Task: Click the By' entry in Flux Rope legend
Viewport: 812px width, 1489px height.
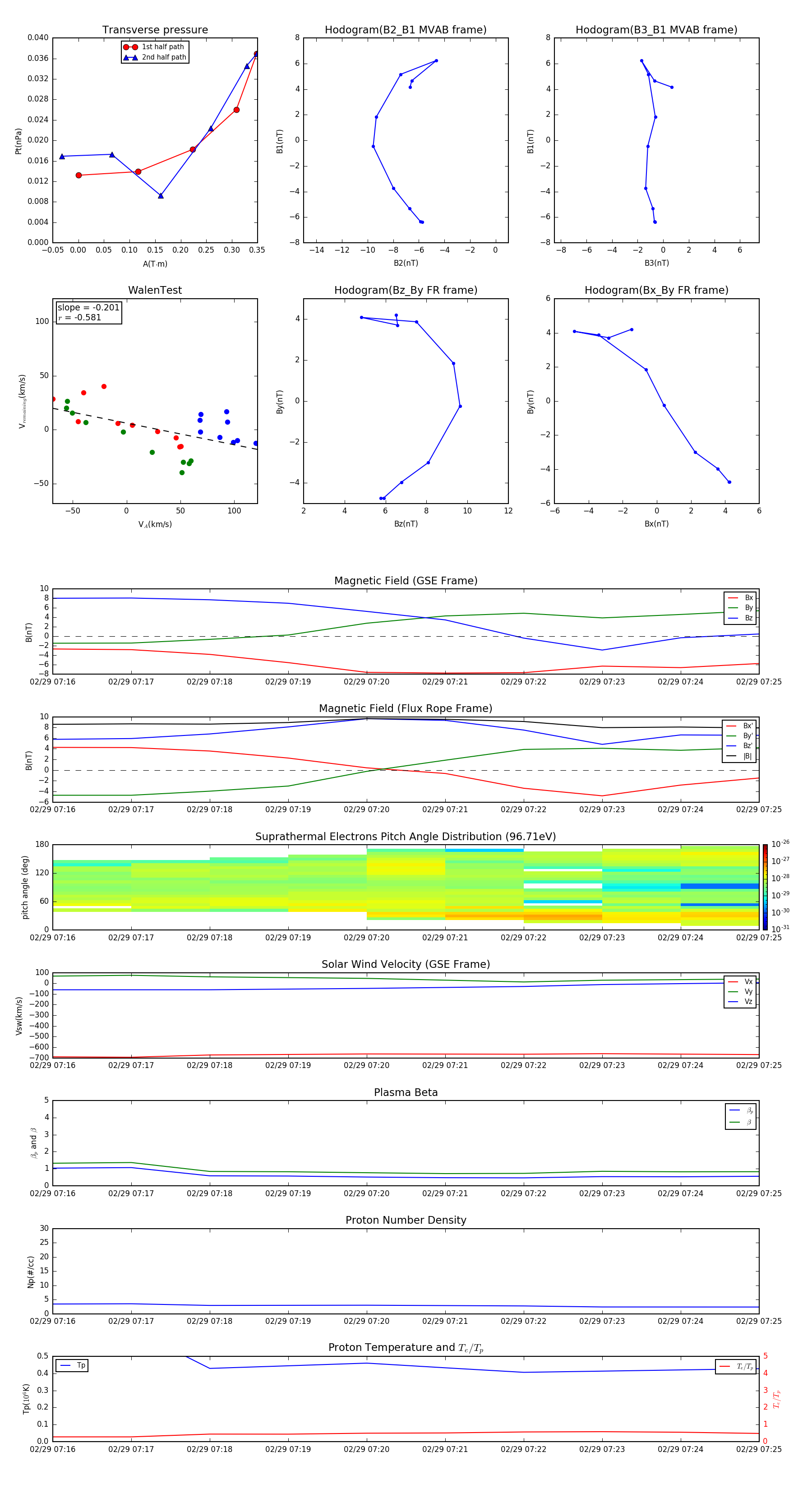Action: (740, 736)
